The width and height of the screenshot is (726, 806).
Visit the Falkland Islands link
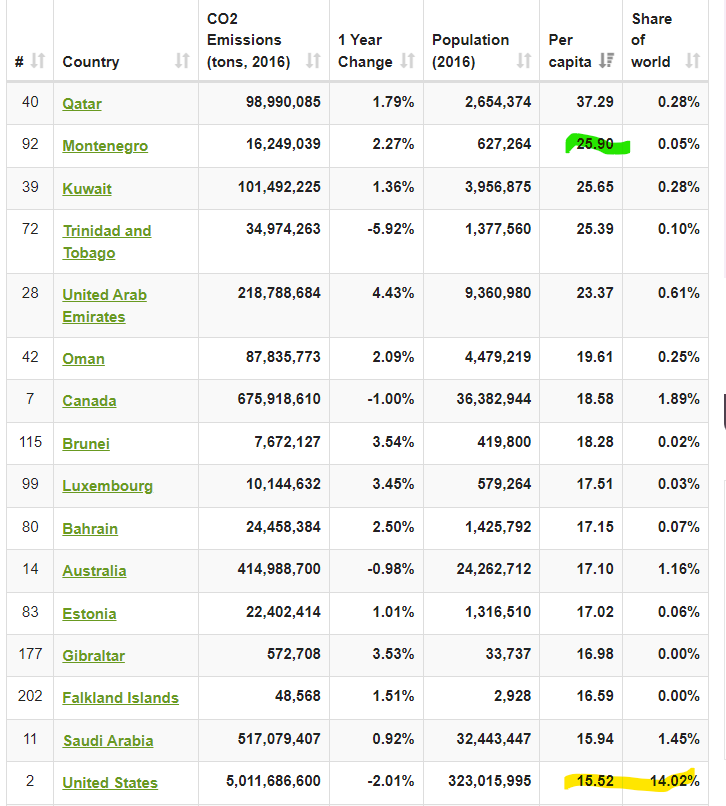click(120, 698)
